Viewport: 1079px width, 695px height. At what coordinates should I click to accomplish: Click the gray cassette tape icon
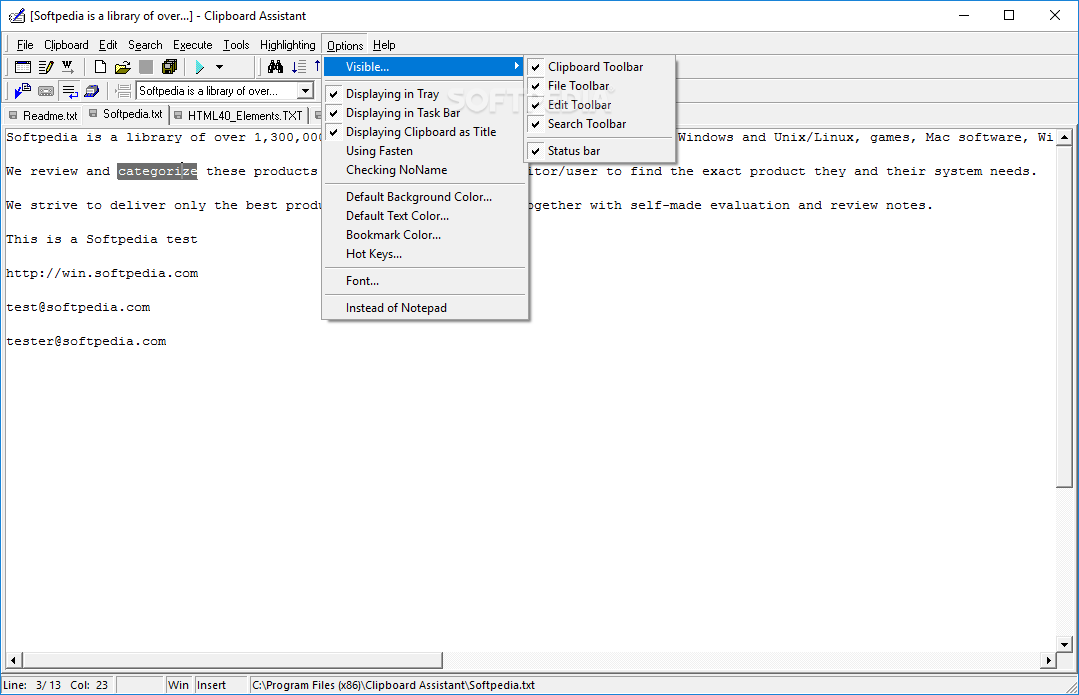(x=45, y=91)
